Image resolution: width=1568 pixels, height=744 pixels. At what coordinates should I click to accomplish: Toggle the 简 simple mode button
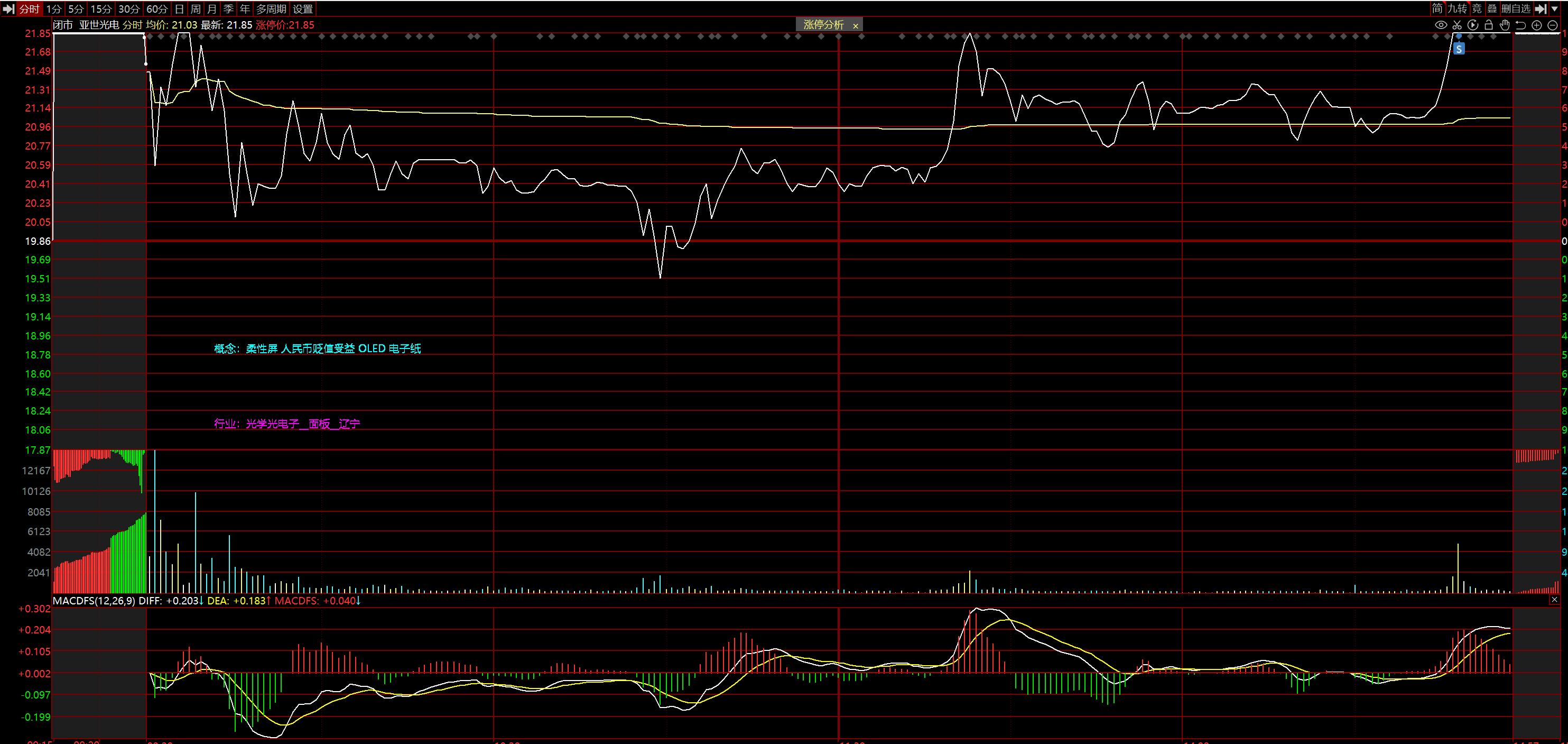point(1437,8)
